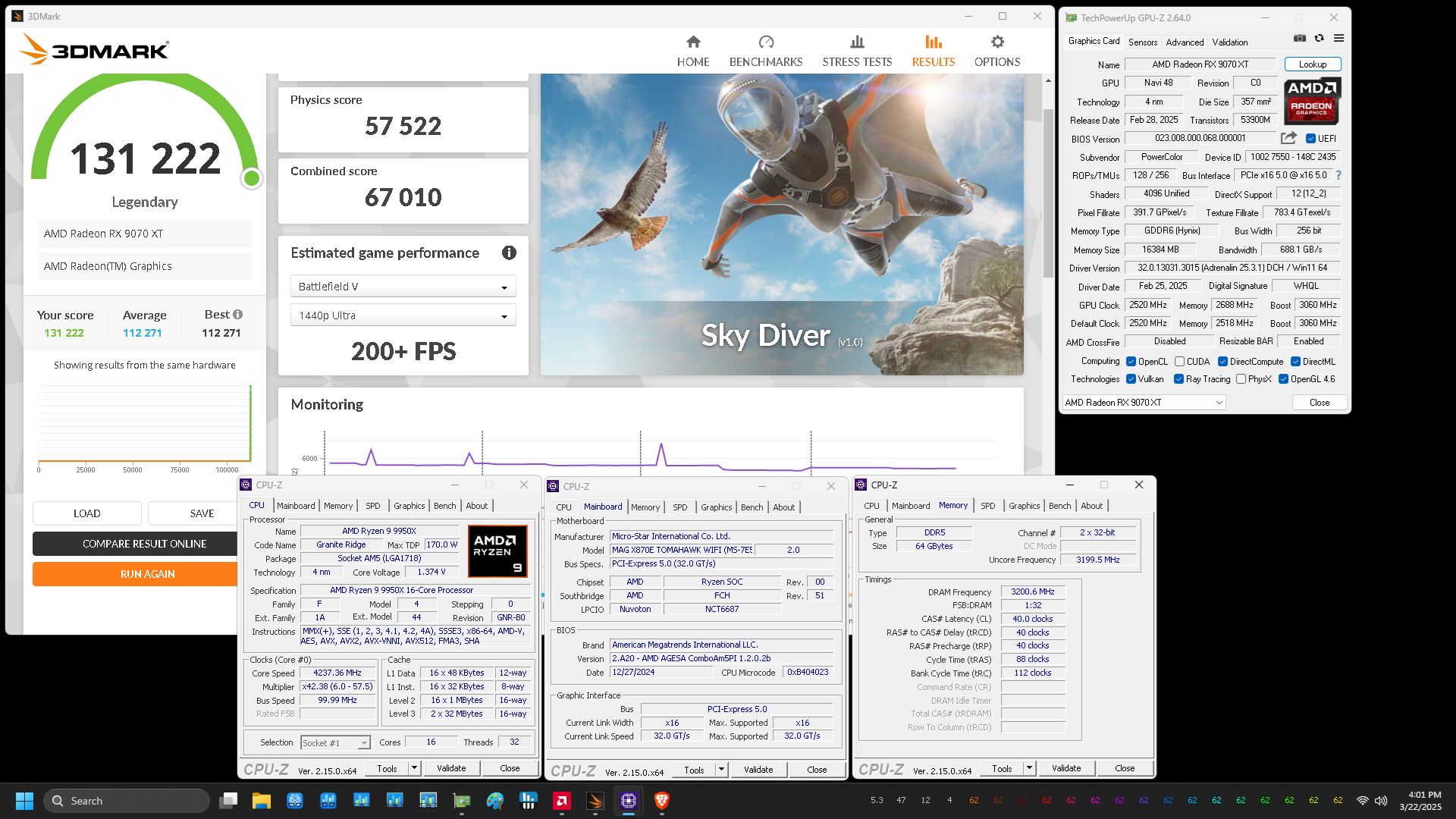Click info icon beside Estimated game performance
Screen dimensions: 1456x819
click(509, 253)
